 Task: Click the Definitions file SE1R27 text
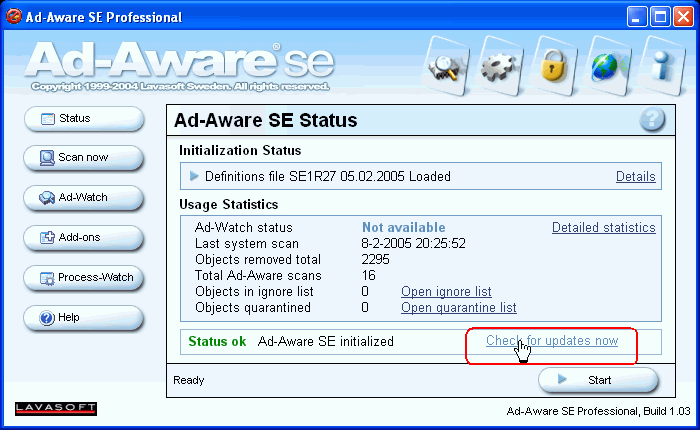(328, 176)
